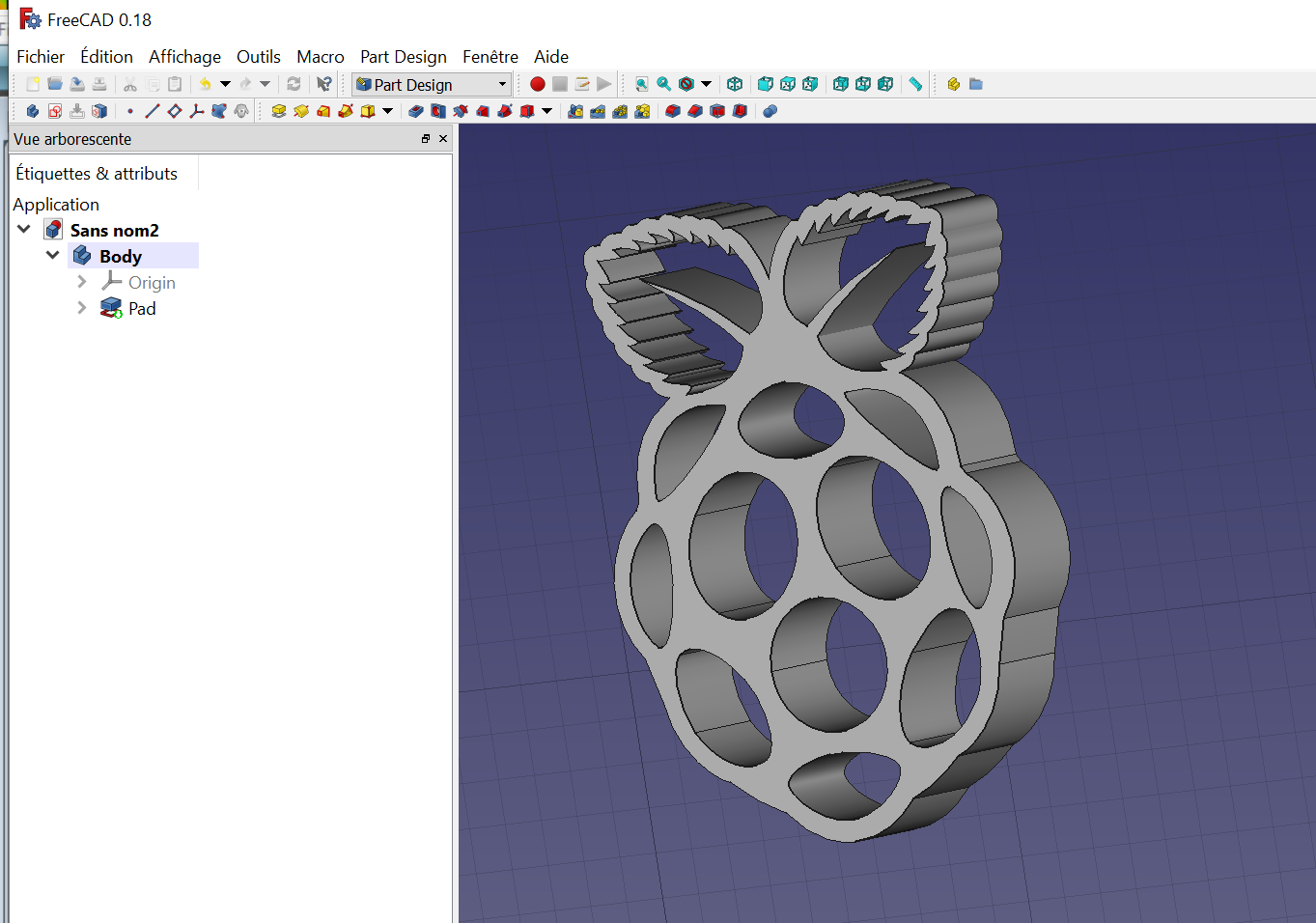Open the Fichier menu
The width and height of the screenshot is (1316, 923).
pyautogui.click(x=41, y=56)
